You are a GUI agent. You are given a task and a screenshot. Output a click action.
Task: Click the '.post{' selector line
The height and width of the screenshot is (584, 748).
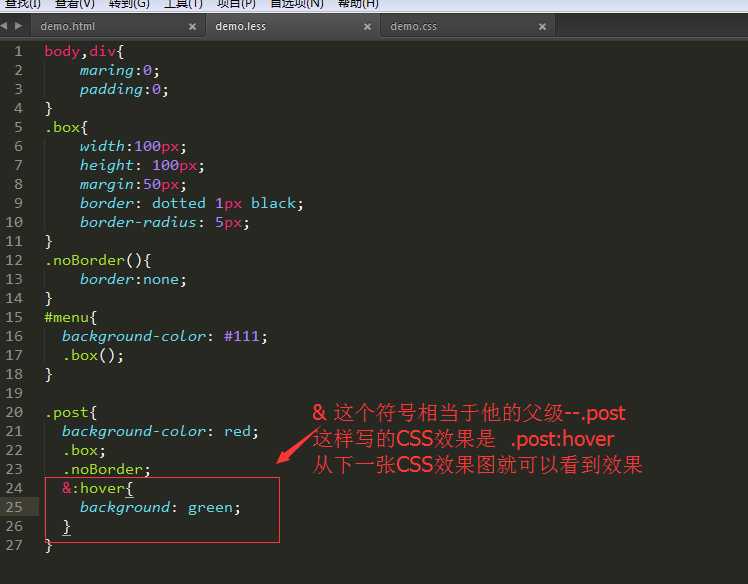tap(71, 413)
